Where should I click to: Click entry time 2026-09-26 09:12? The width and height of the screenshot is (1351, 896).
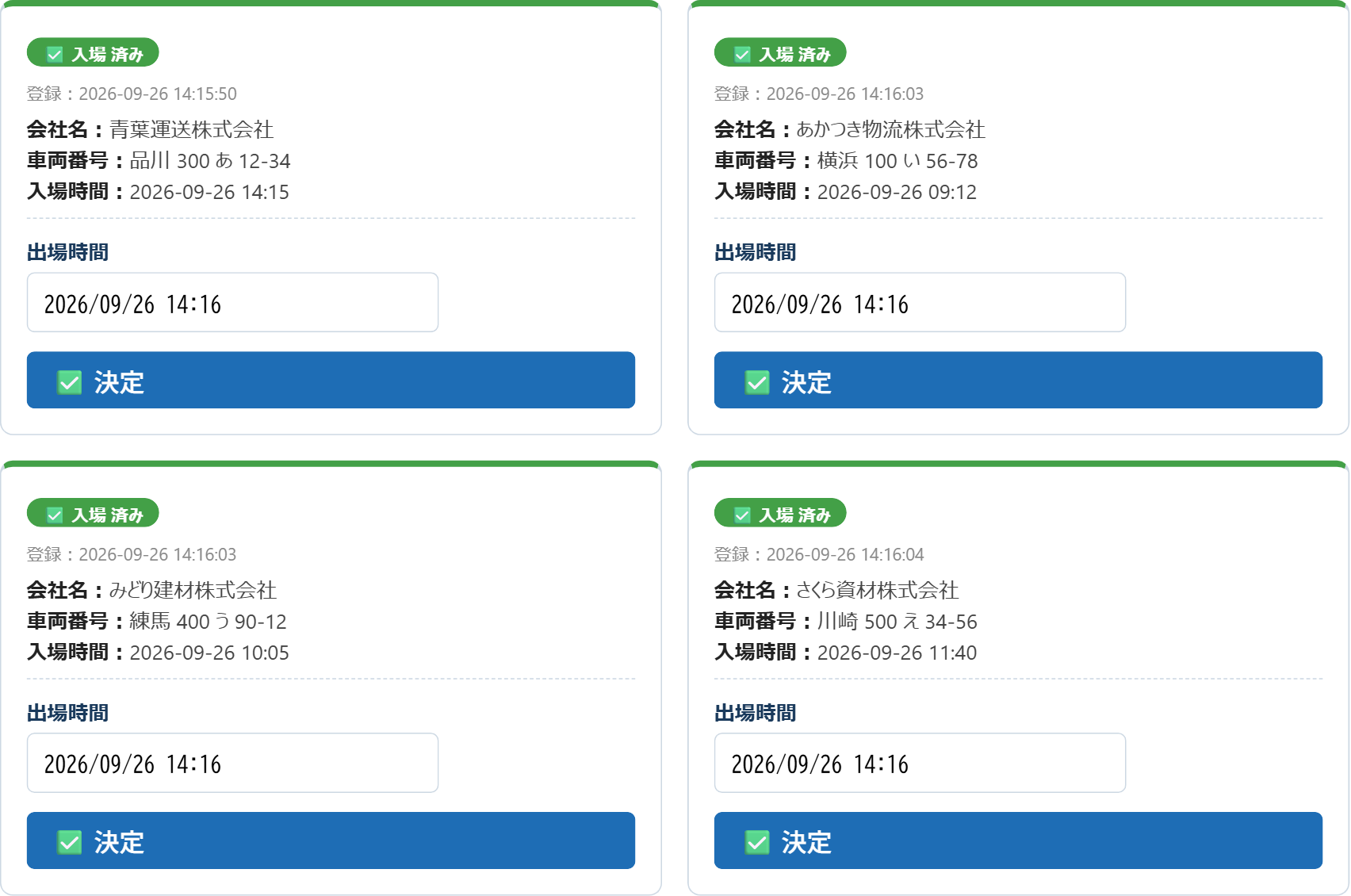[x=897, y=192]
